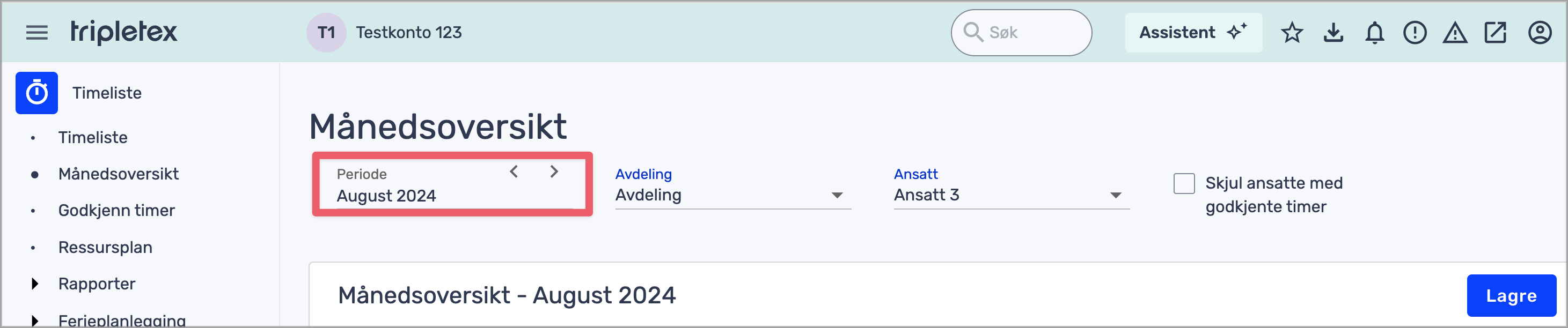Open the Assistent button
The width and height of the screenshot is (1568, 328).
1192,33
